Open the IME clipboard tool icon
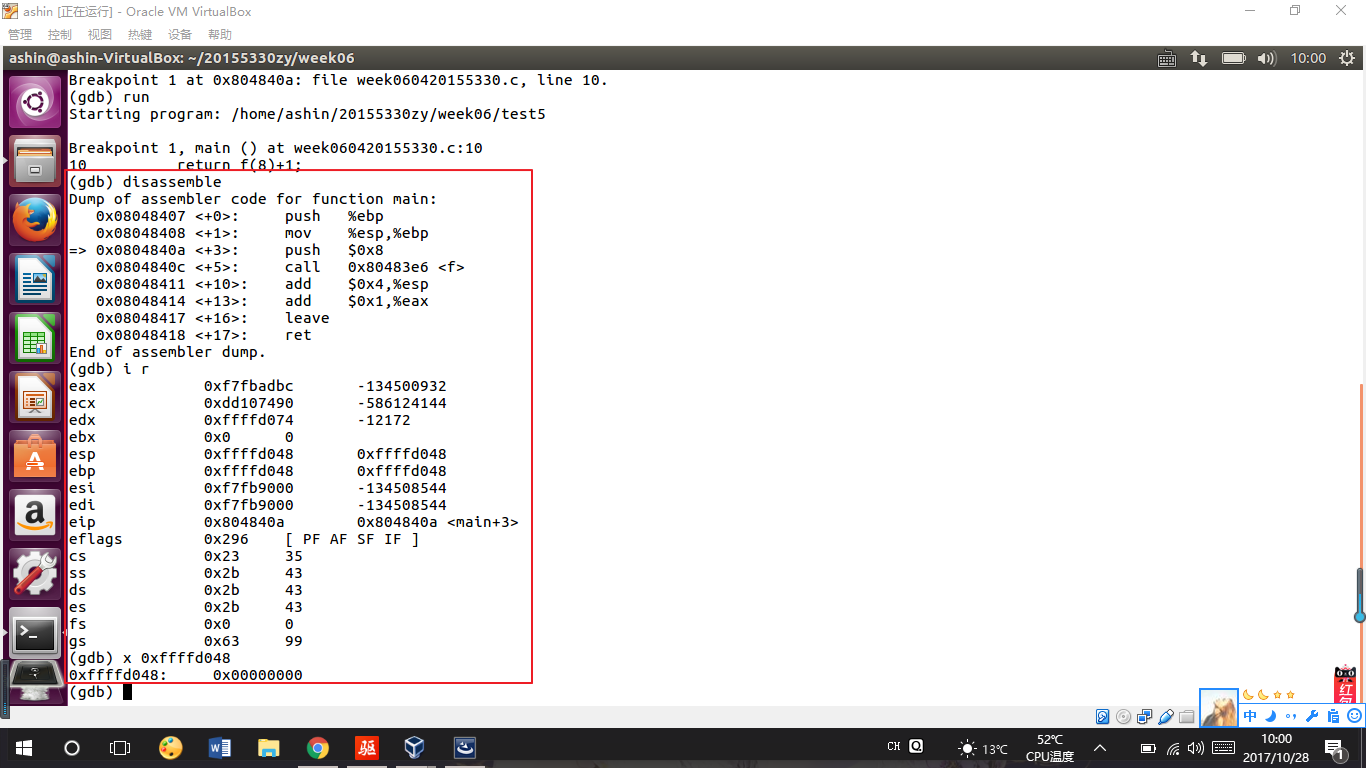The height and width of the screenshot is (768, 1366). pyautogui.click(x=1333, y=716)
